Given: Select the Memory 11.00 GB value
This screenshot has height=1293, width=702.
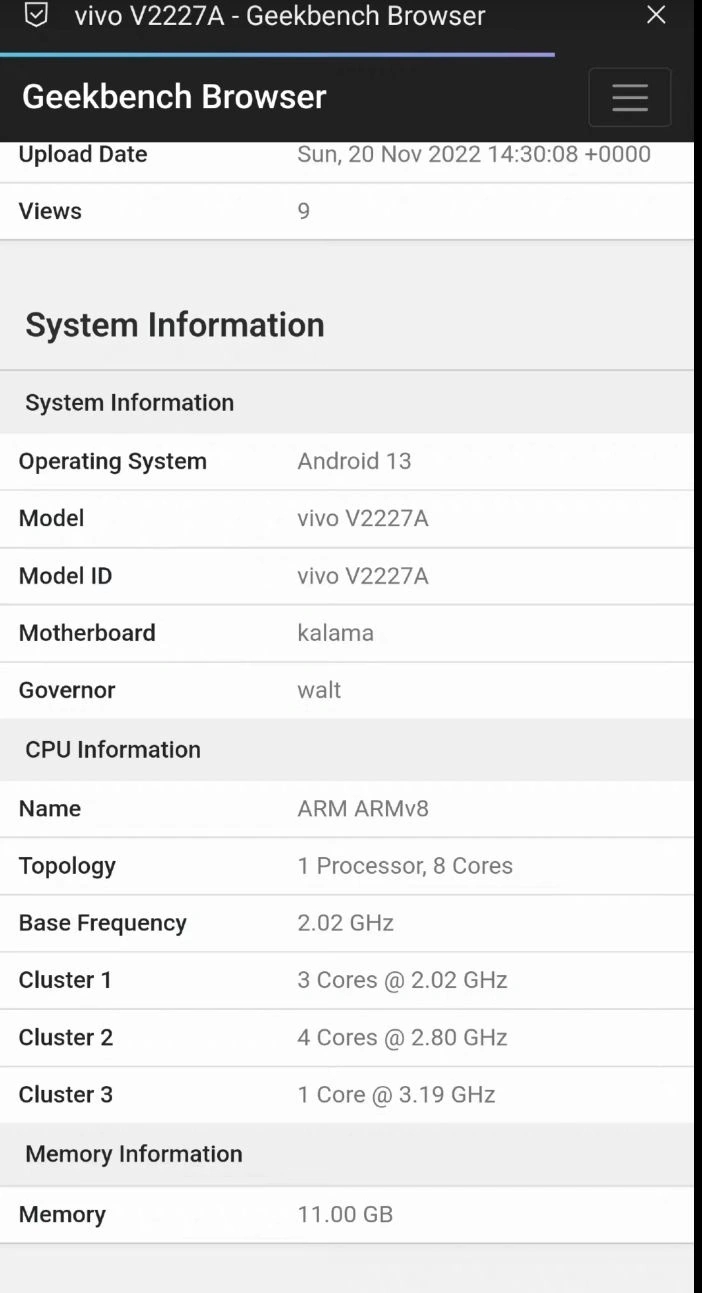Looking at the screenshot, I should pos(345,1215).
